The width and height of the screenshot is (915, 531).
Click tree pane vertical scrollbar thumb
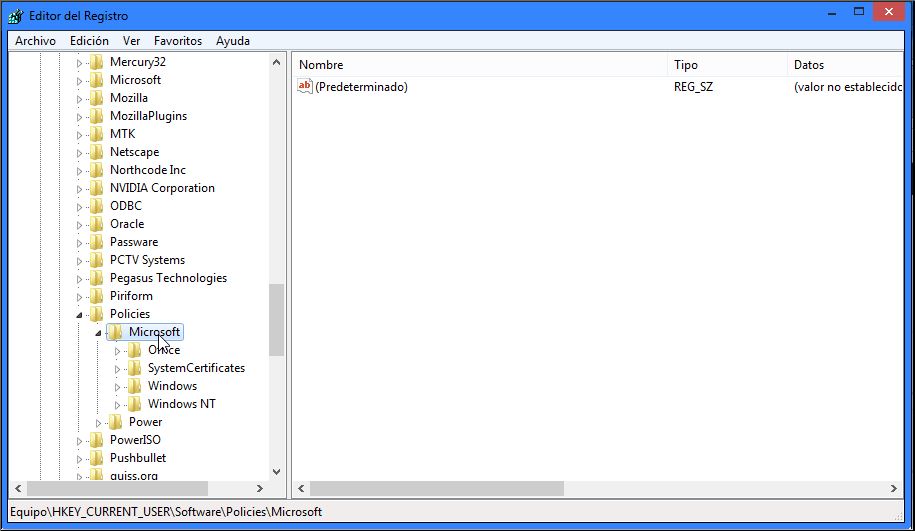[277, 320]
